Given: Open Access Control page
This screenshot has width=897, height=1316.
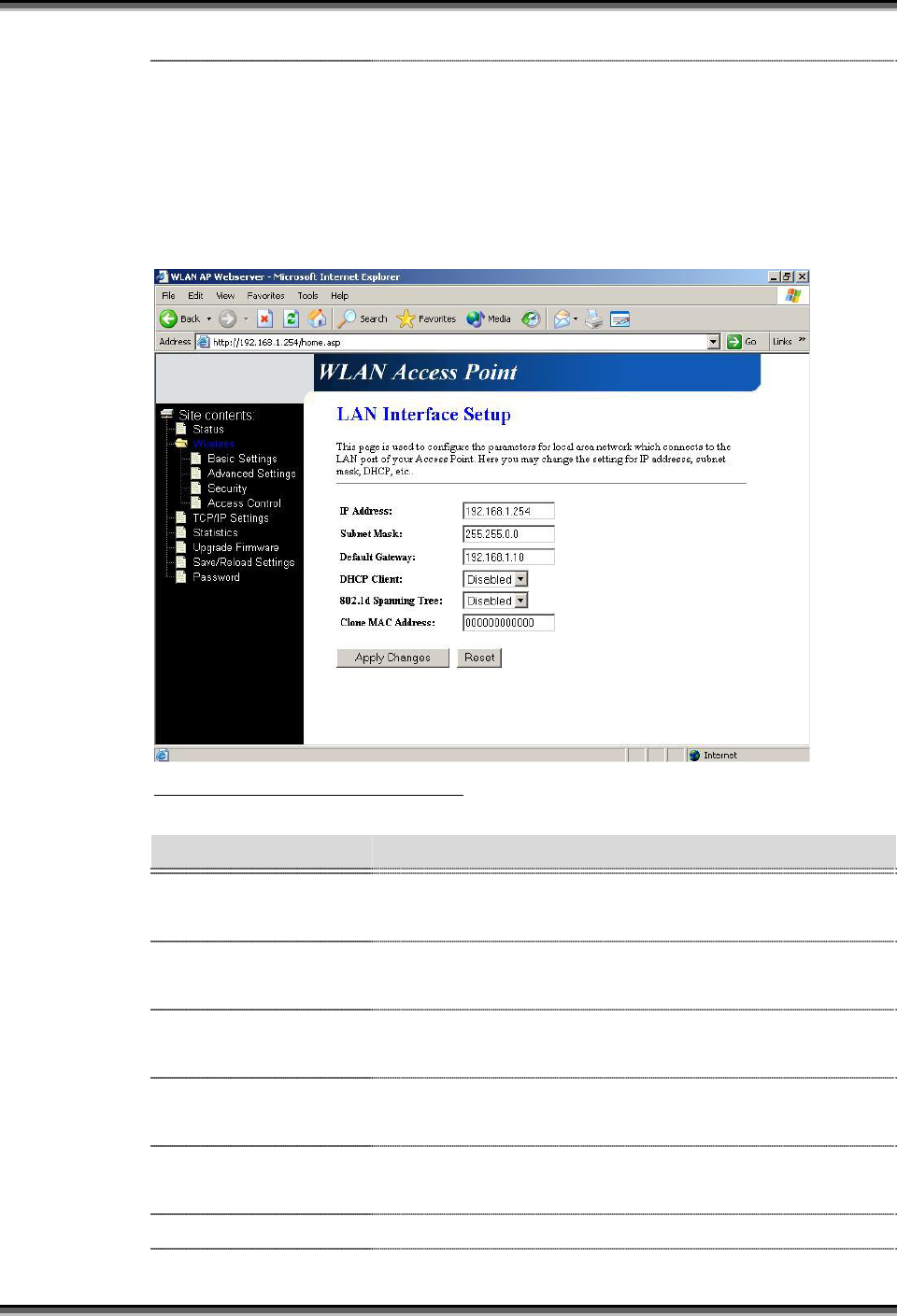Looking at the screenshot, I should 244,503.
